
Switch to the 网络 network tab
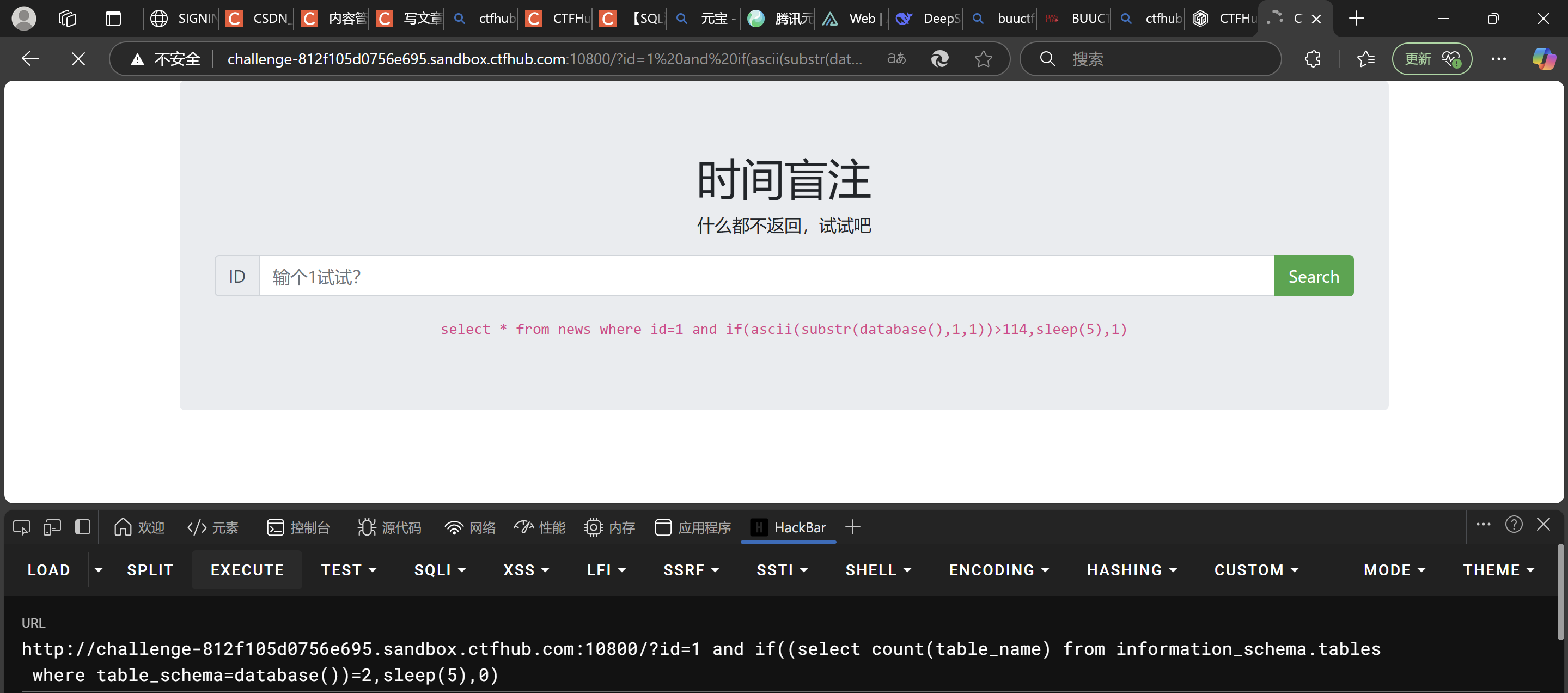(x=470, y=527)
